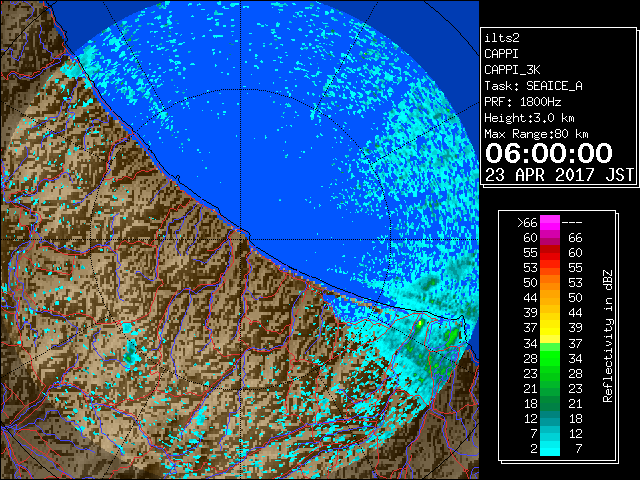Click the cyan 2-7 dBZ legend swatch

(x=550, y=448)
